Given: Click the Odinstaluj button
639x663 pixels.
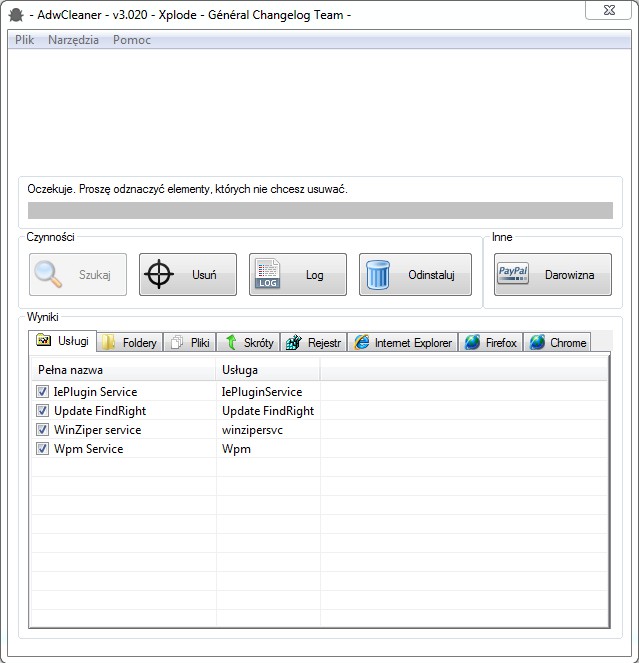Looking at the screenshot, I should click(x=415, y=274).
